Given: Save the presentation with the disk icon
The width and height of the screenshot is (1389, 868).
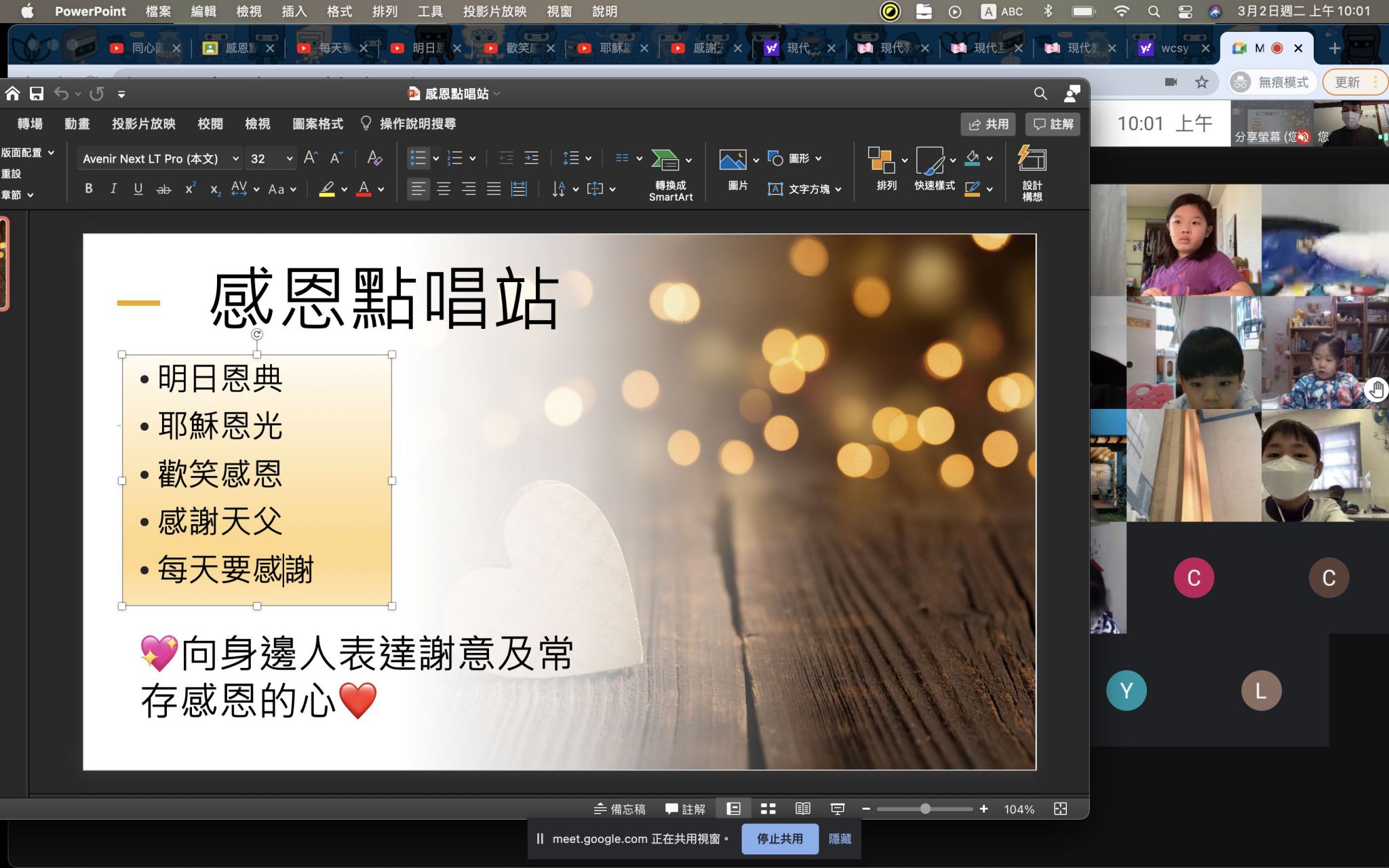Looking at the screenshot, I should (x=37, y=94).
